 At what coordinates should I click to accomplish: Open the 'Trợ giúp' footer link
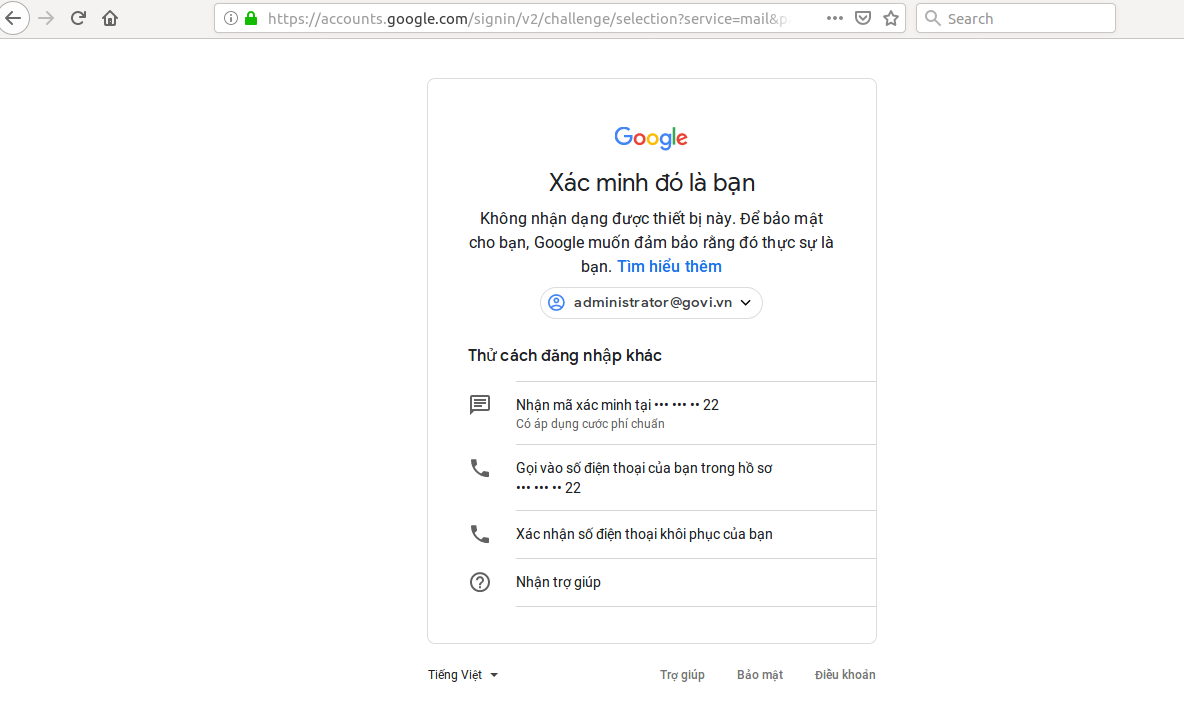coord(682,675)
